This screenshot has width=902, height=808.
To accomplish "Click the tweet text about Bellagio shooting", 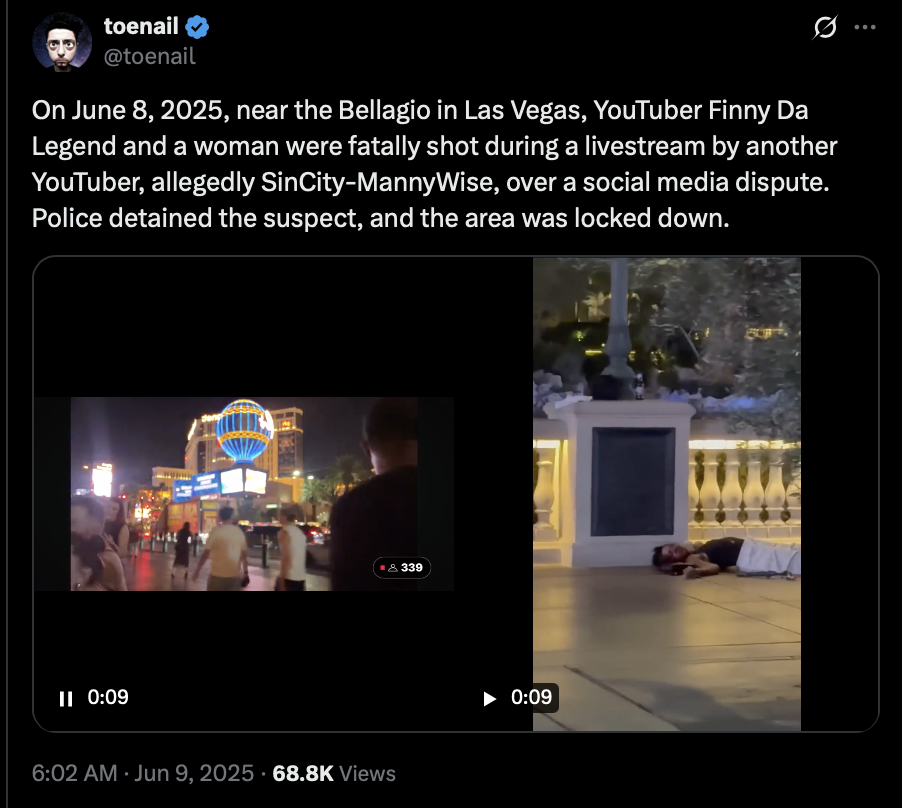I will [x=434, y=164].
